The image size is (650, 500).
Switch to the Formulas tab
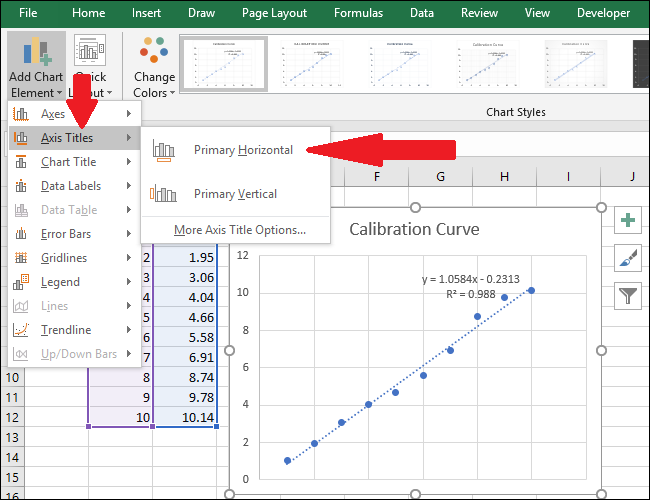click(359, 13)
